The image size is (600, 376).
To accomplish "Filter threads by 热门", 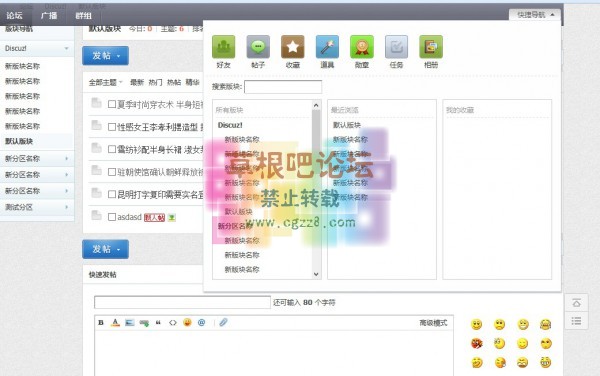I will click(x=155, y=82).
